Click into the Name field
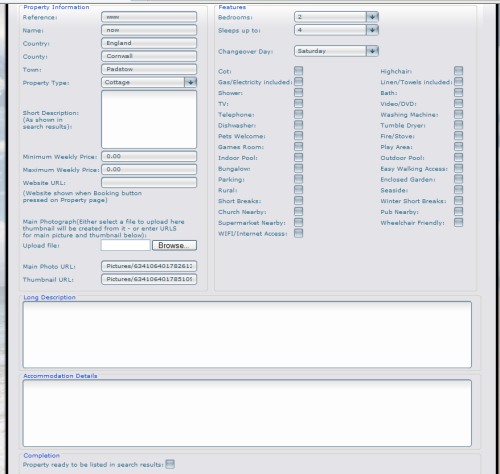Viewport: 500px width, 474px height. (x=149, y=30)
